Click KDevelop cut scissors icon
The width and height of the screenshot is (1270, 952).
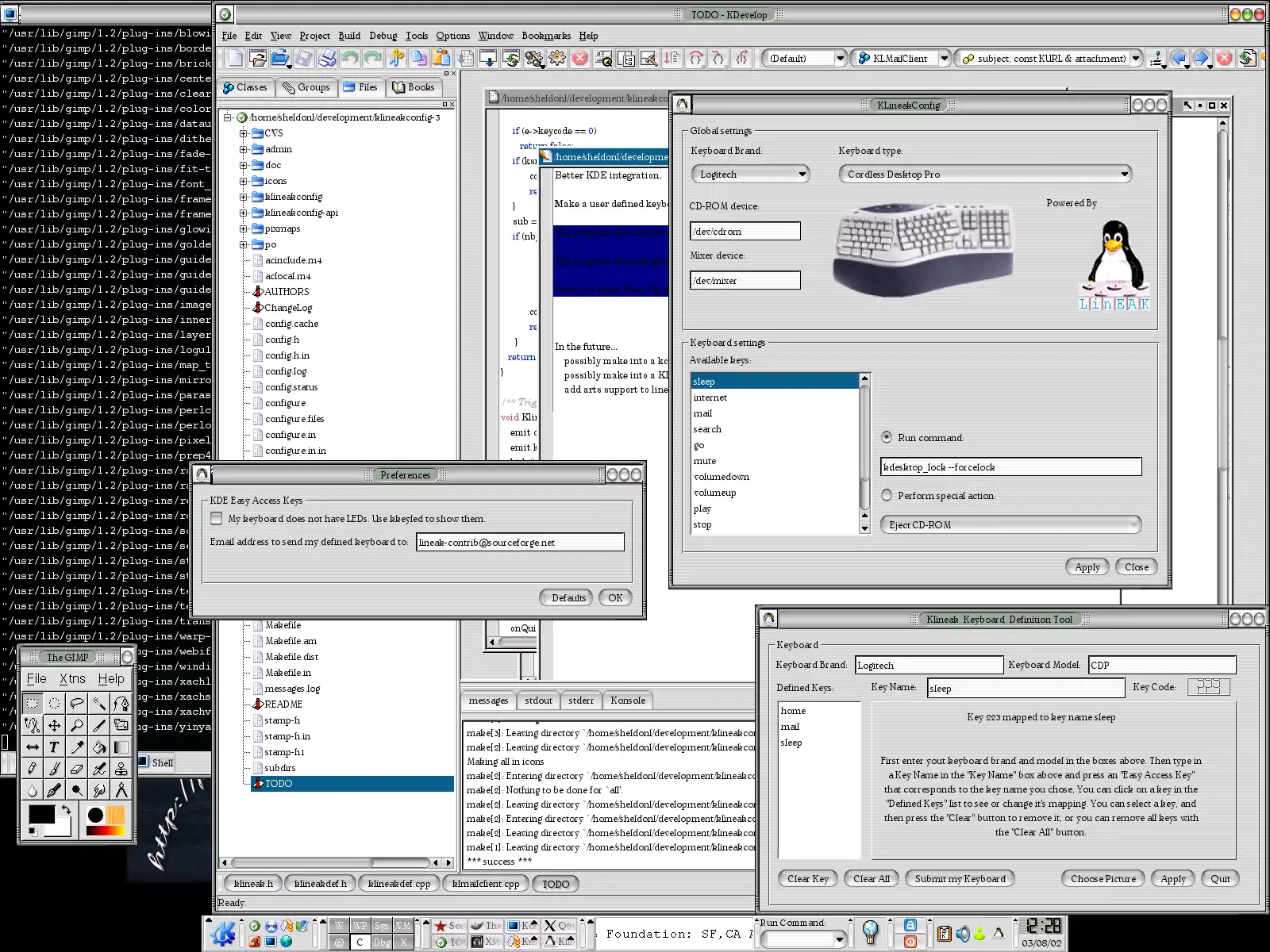coord(396,58)
